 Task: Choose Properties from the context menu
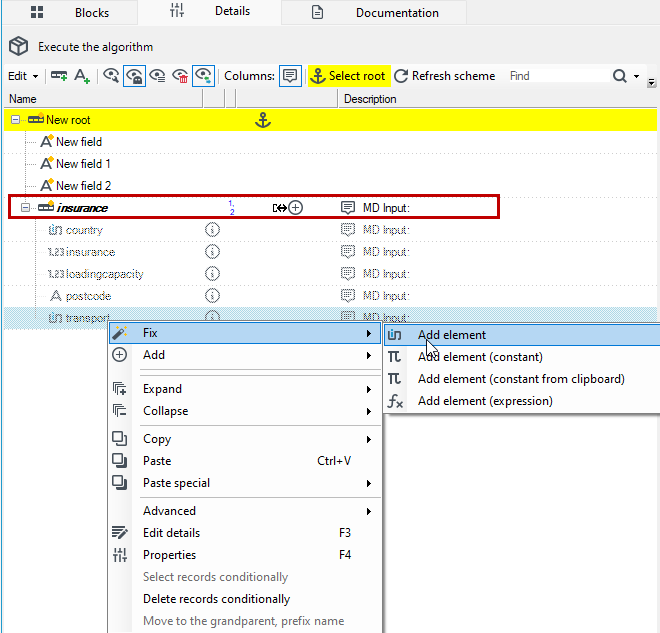245,555
